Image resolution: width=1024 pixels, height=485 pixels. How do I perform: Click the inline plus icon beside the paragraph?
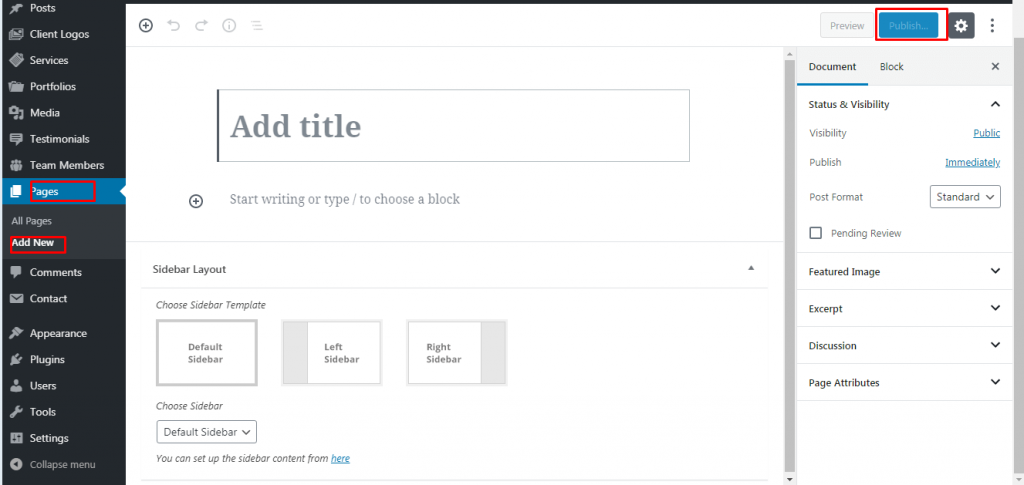pos(196,201)
